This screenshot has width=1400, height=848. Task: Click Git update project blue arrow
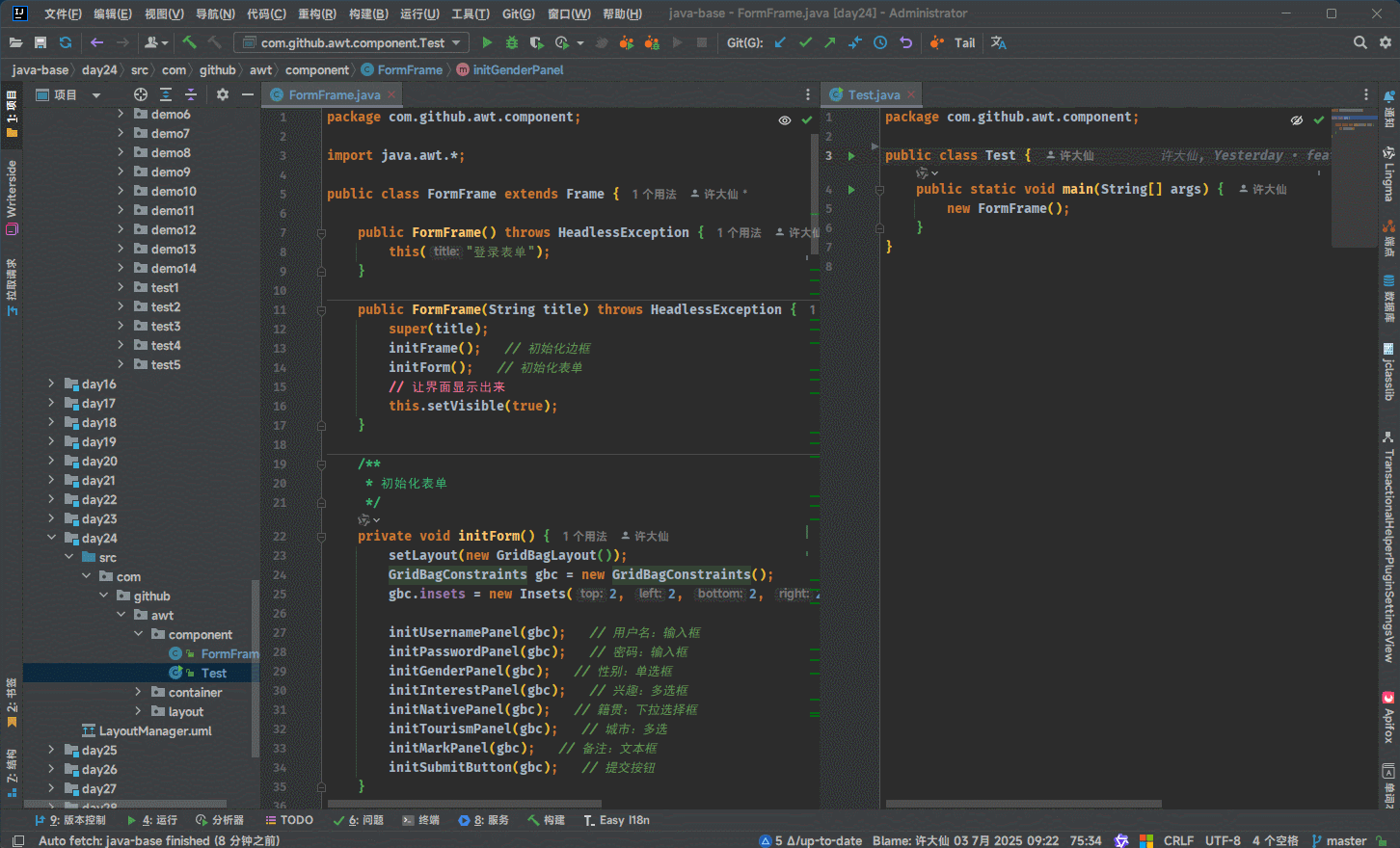point(780,42)
